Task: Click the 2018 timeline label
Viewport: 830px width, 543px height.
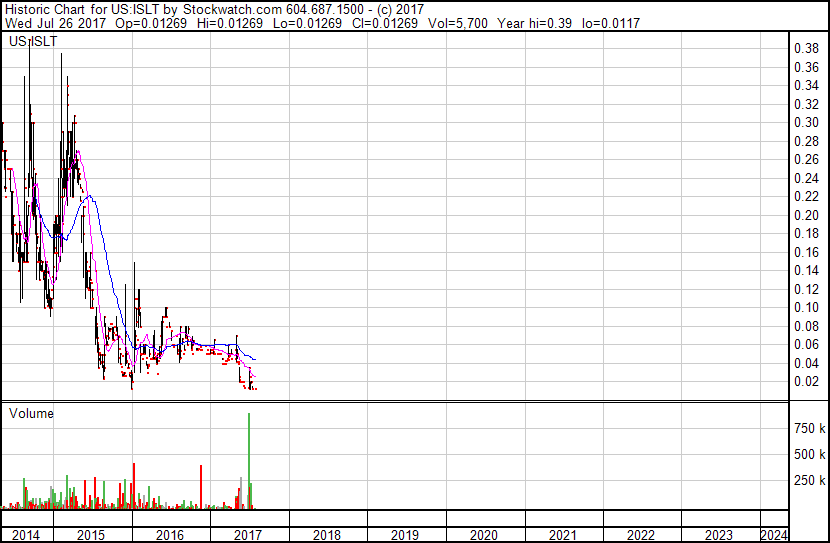Action: pos(327,535)
